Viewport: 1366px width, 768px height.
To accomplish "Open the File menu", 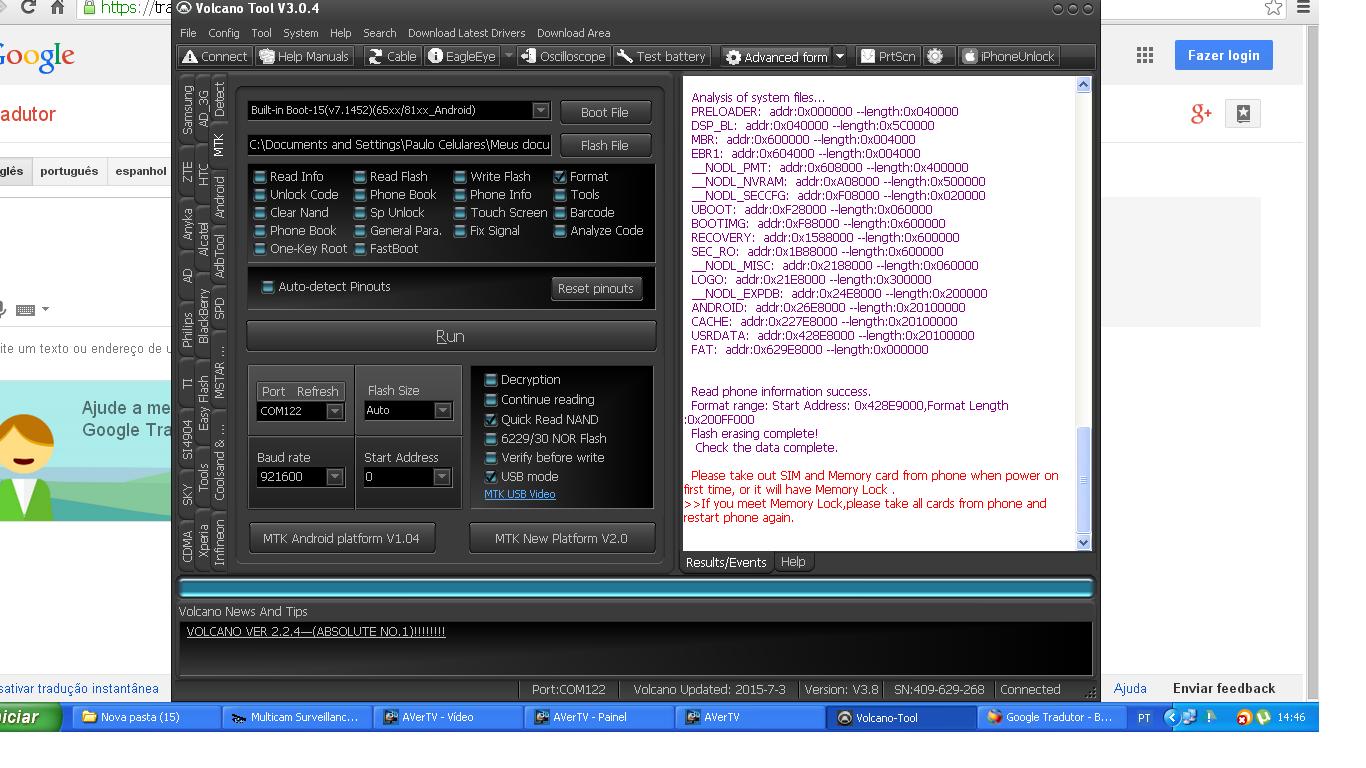I will (x=188, y=33).
